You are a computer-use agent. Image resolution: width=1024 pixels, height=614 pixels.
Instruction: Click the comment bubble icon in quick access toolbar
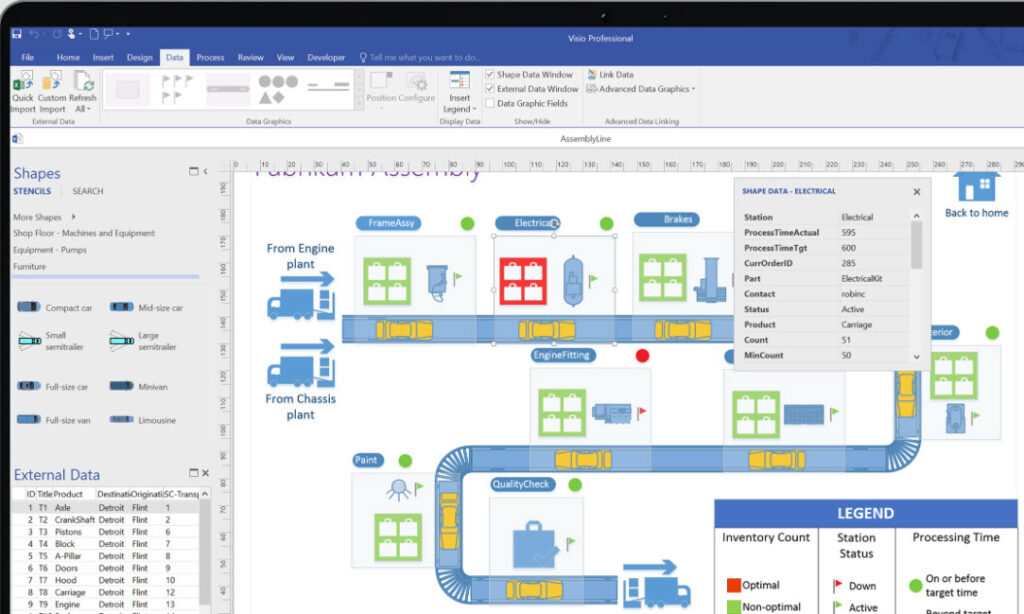pos(108,33)
